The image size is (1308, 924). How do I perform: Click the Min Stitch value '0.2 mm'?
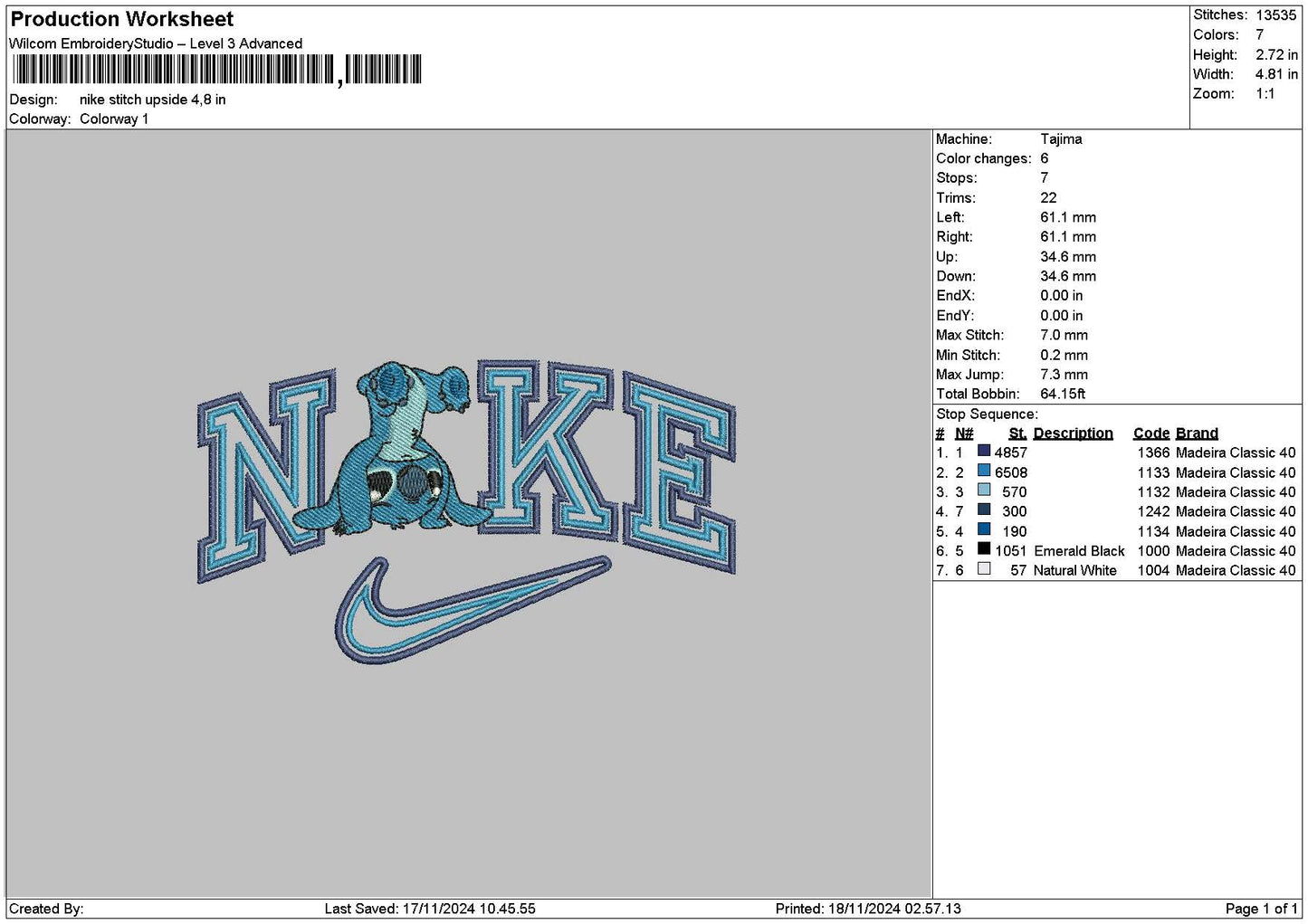[x=1065, y=355]
